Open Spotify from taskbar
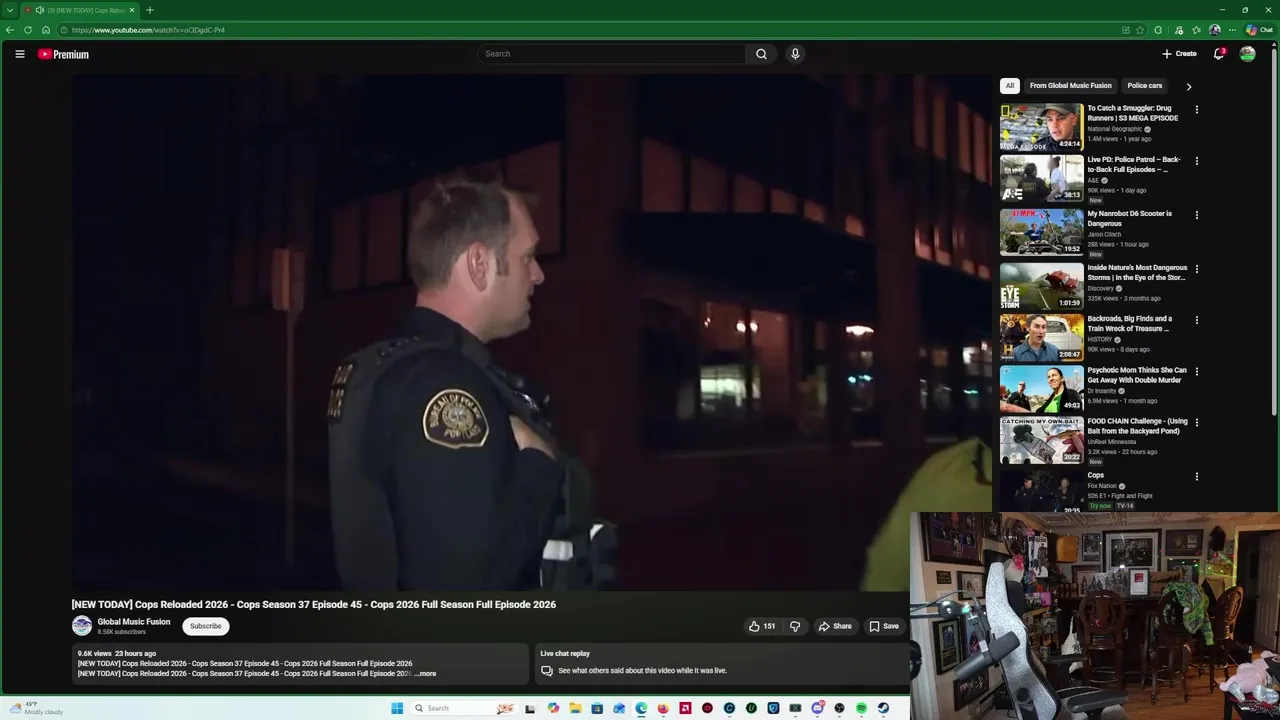The width and height of the screenshot is (1280, 720). (x=861, y=708)
